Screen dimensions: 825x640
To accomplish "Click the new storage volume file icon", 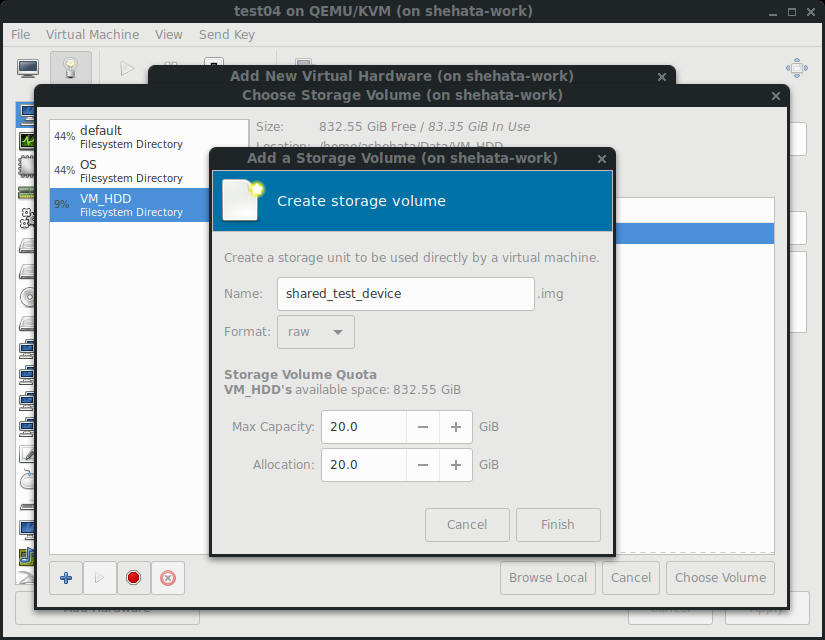I will point(243,200).
